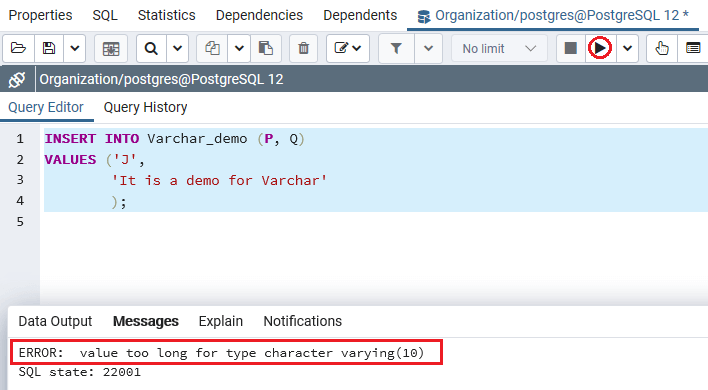
Task: Click the SQL state: 22001 text
Action: [79, 372]
